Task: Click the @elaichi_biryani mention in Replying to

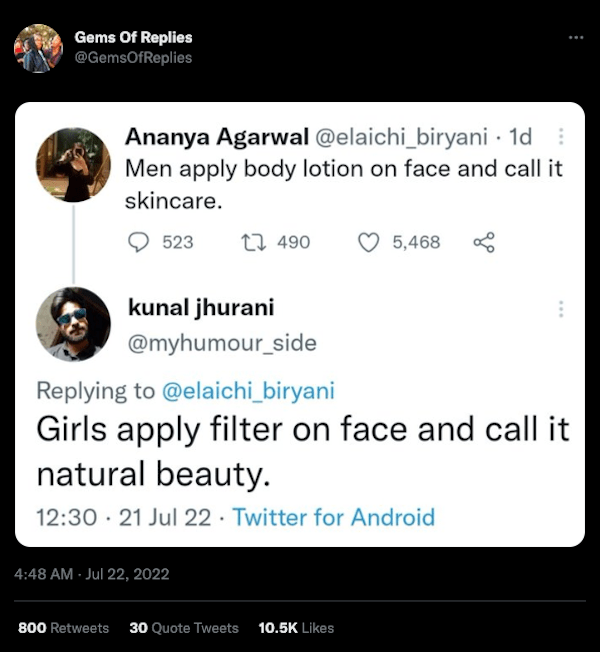Action: pos(248,390)
